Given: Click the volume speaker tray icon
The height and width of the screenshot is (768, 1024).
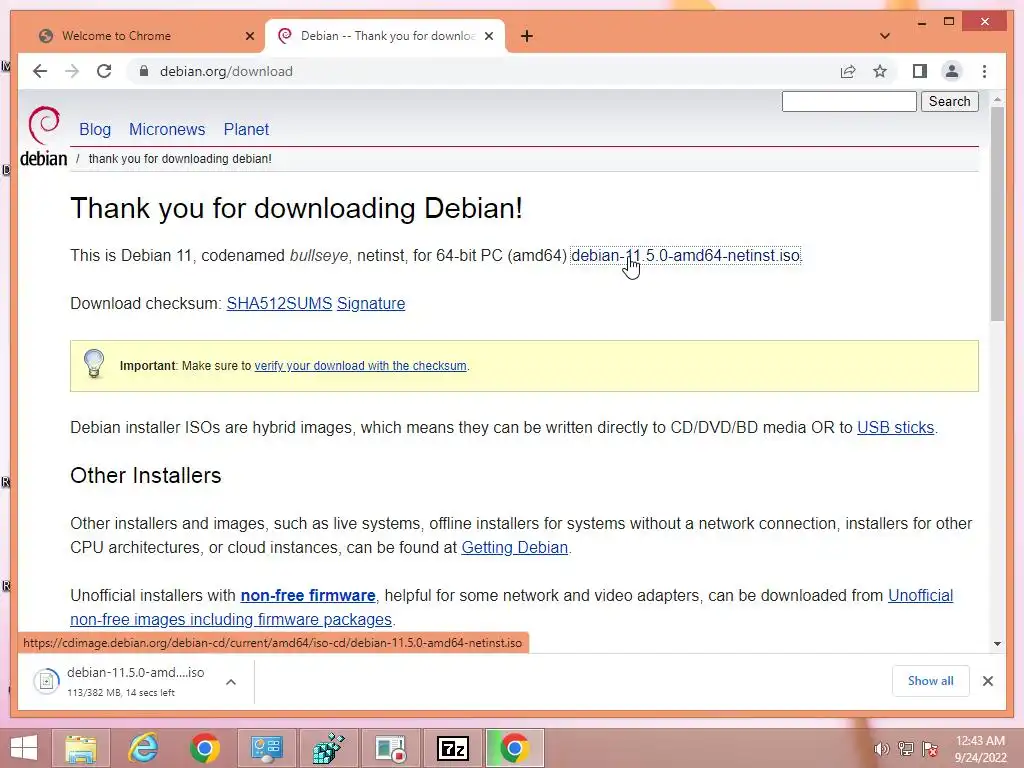Looking at the screenshot, I should tap(882, 749).
